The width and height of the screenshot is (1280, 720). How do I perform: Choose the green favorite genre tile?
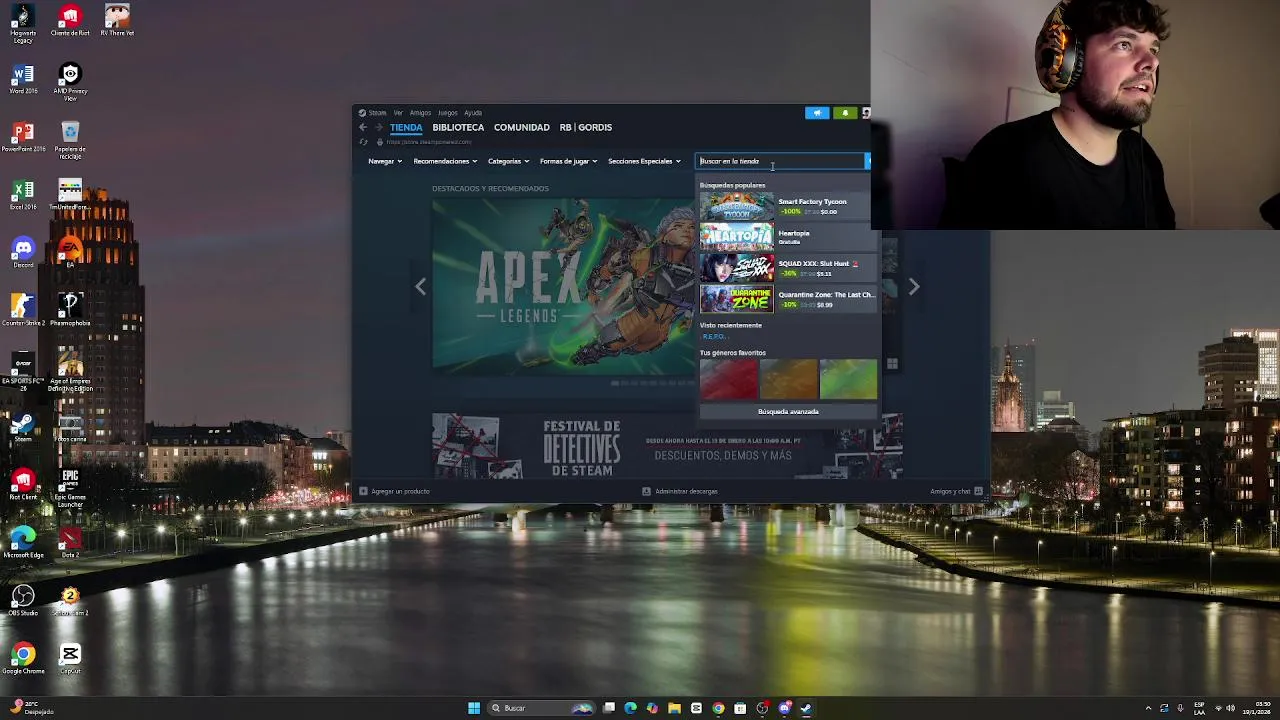[848, 379]
